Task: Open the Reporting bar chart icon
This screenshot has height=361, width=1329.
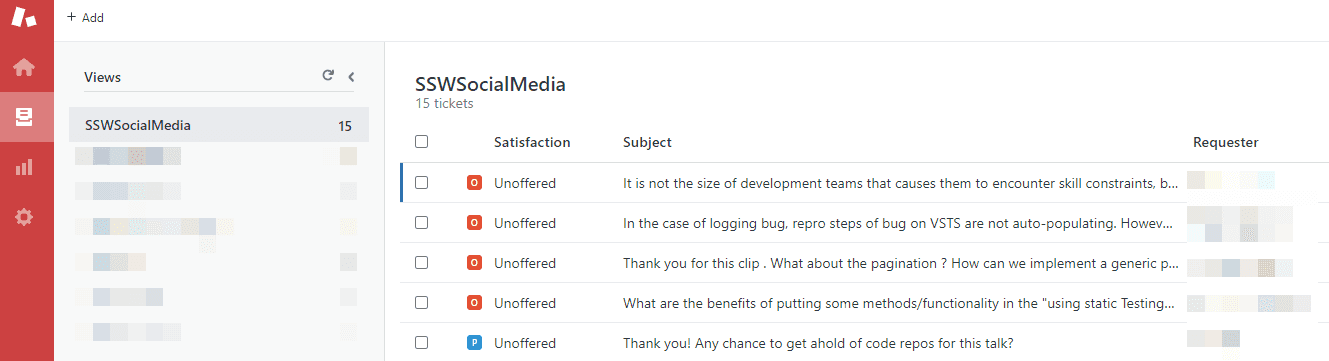Action: point(24,167)
